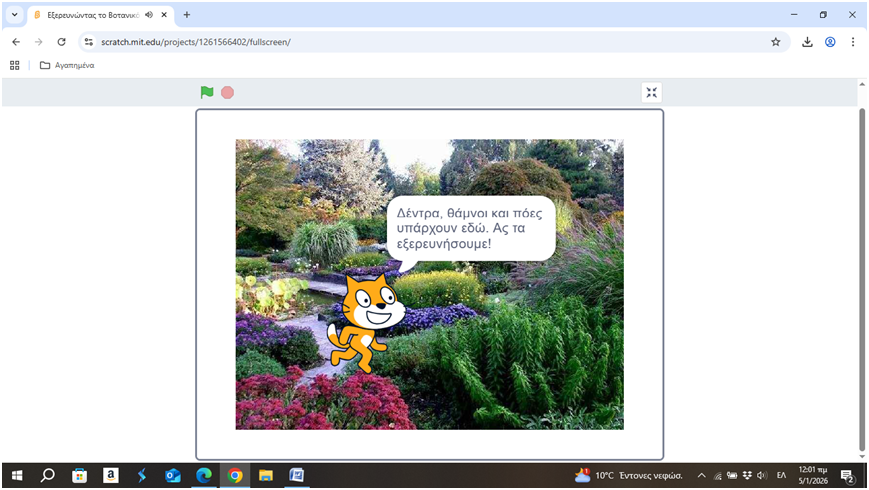Click the green flag to start project
869x490 pixels.
click(207, 93)
